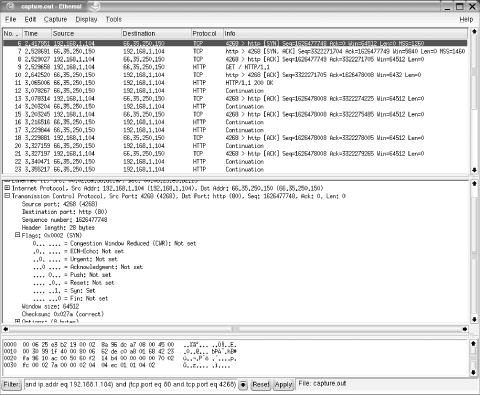Collapse the Transmission Control Protocol node
The width and height of the screenshot is (481, 395).
point(7,196)
